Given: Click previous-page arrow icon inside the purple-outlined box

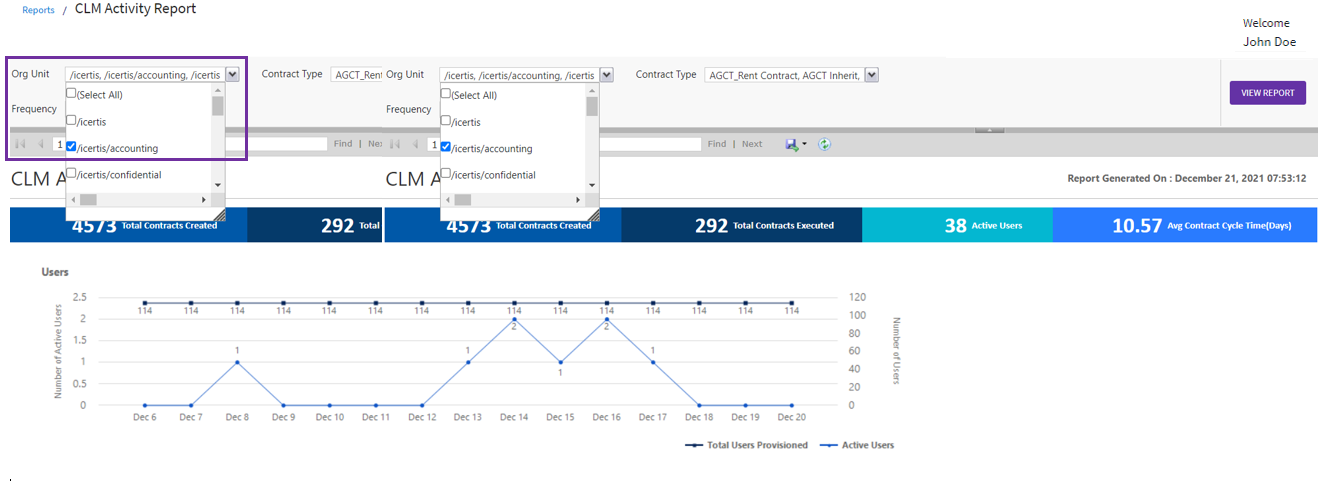Looking at the screenshot, I should (x=40, y=144).
